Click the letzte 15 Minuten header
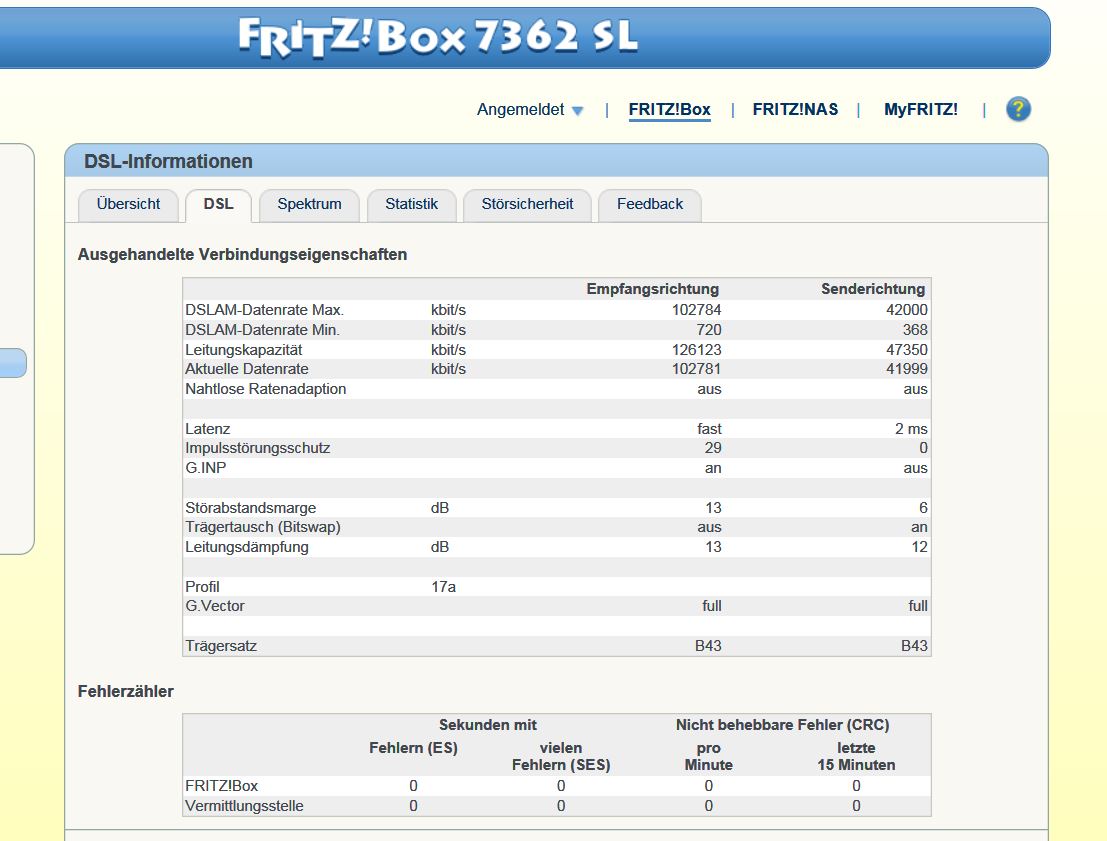 point(856,756)
